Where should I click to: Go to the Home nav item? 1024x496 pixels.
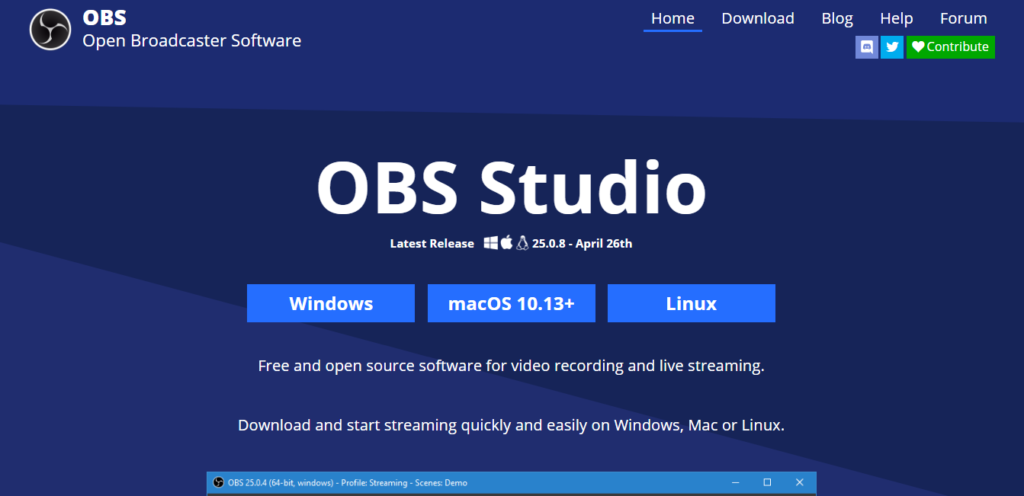point(673,18)
